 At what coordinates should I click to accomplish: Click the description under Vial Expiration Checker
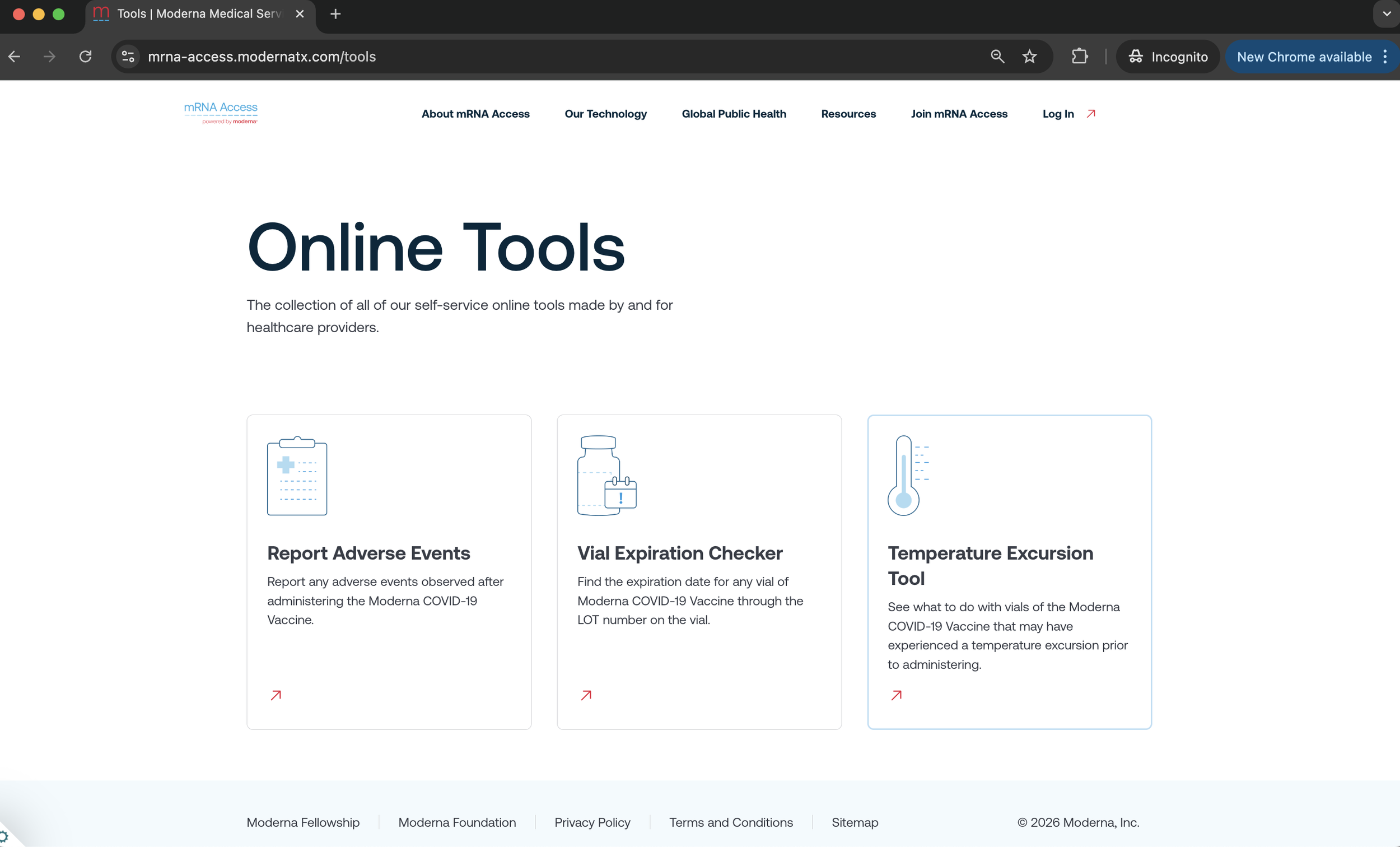pyautogui.click(x=690, y=601)
